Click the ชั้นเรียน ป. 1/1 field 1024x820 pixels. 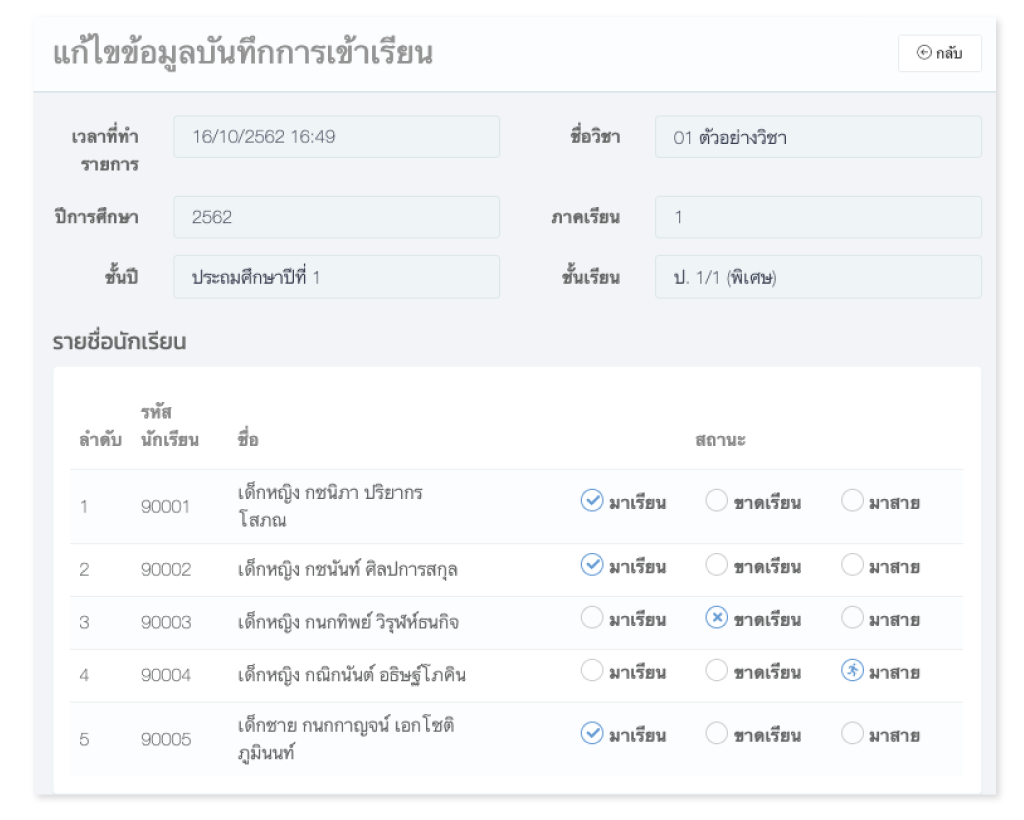[x=817, y=277]
